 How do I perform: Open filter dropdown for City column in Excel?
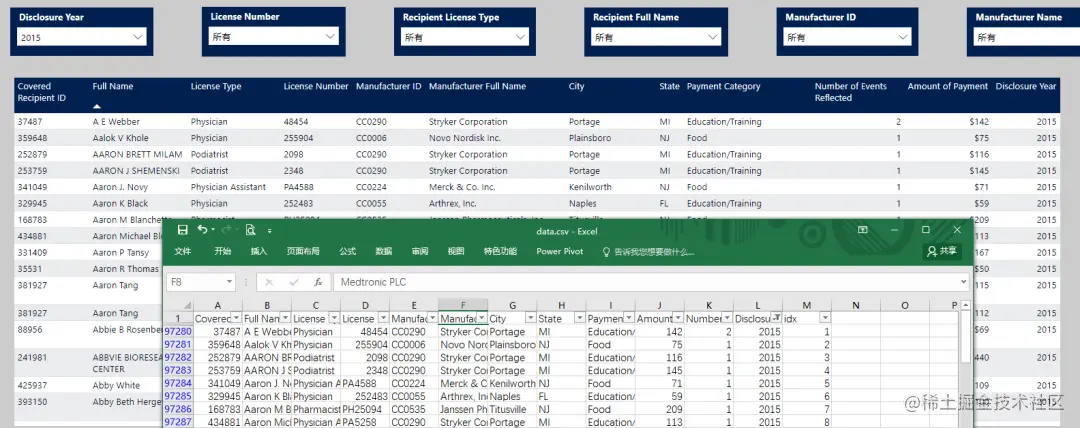tap(530, 318)
